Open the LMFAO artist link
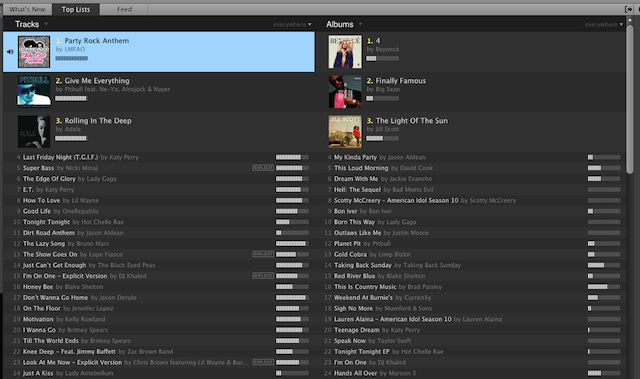The image size is (640, 379). point(74,49)
